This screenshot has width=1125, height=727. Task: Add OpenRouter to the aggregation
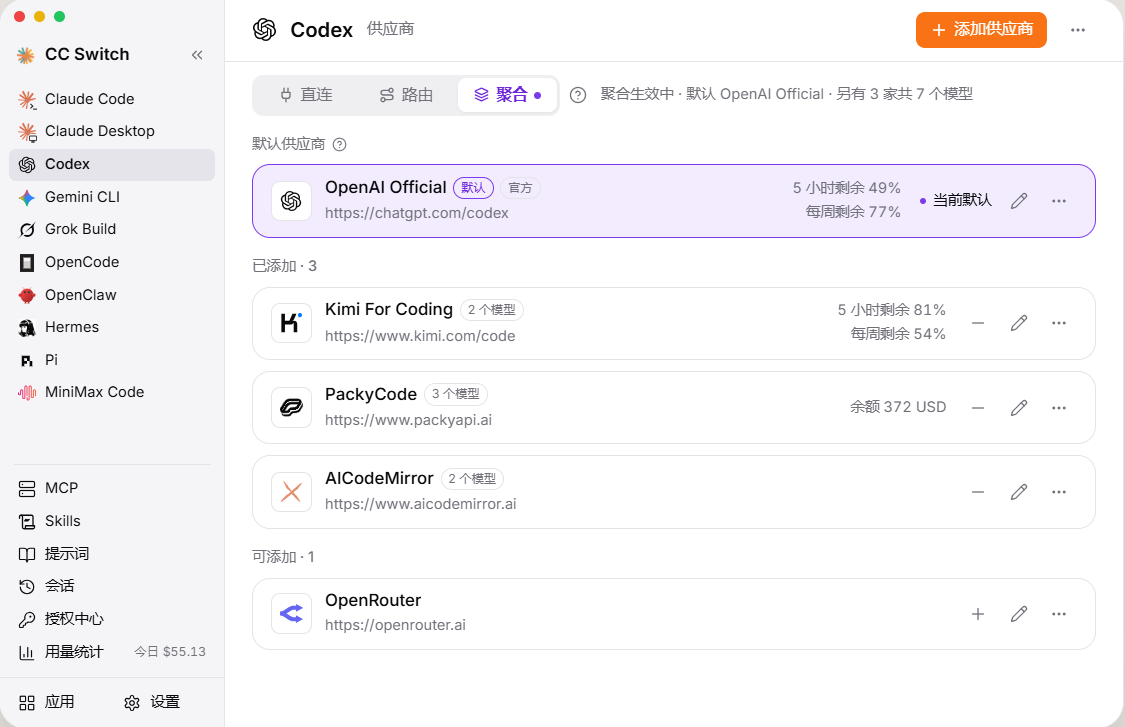978,614
